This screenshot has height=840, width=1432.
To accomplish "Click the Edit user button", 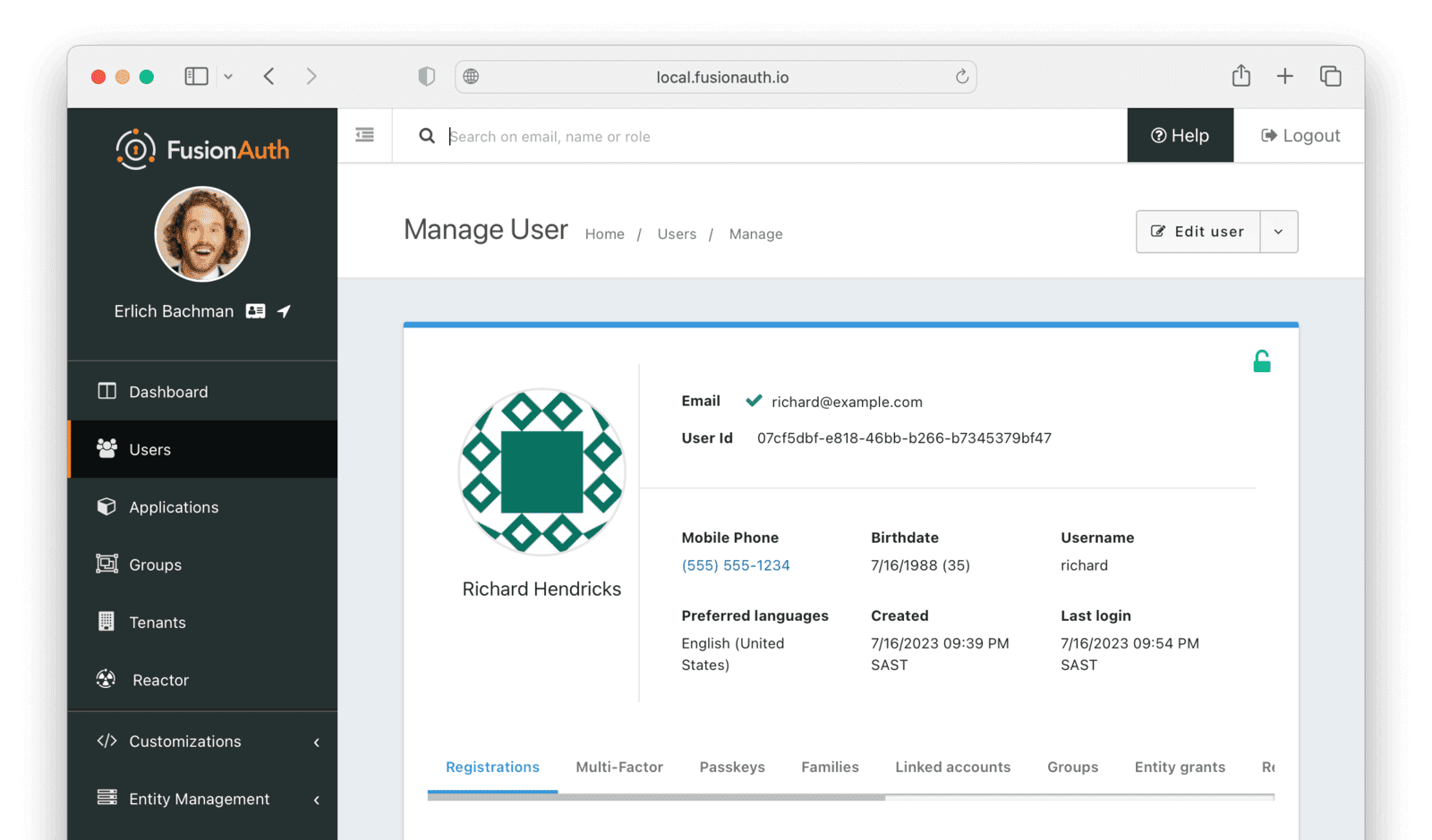I will coord(1198,232).
